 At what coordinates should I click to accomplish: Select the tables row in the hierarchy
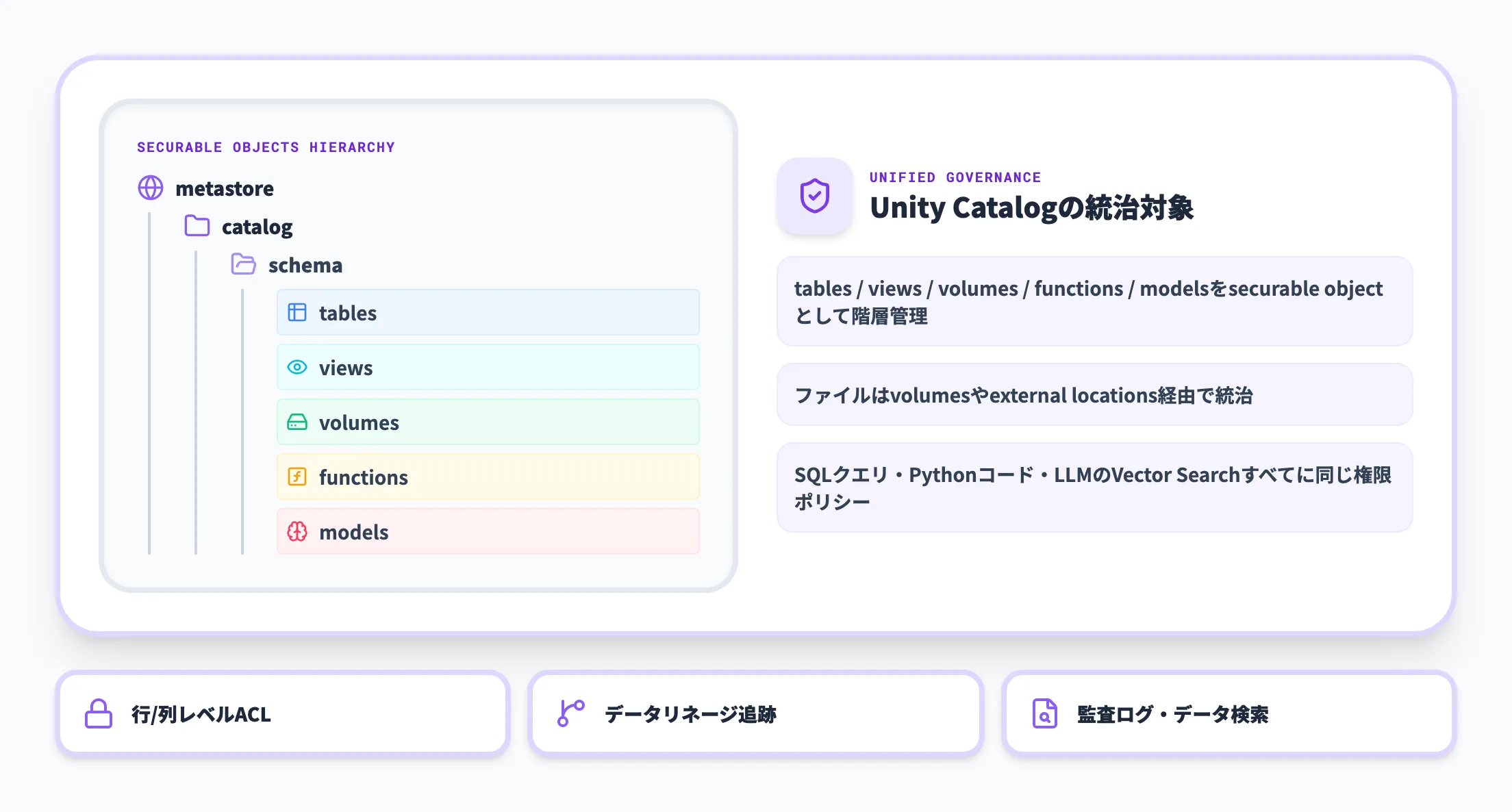point(487,313)
